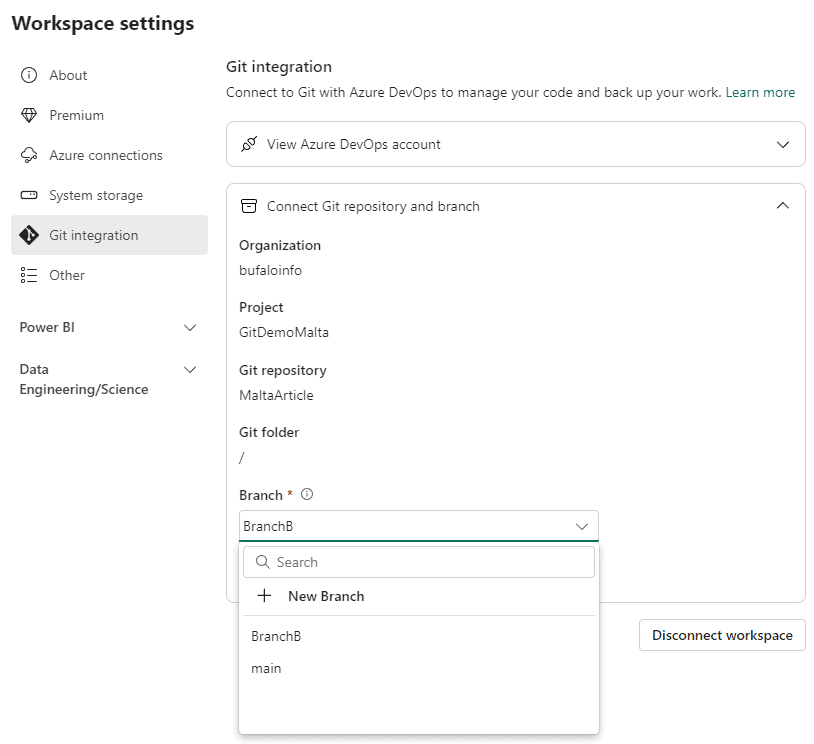Open the About settings page
The height and width of the screenshot is (744, 814).
point(109,75)
